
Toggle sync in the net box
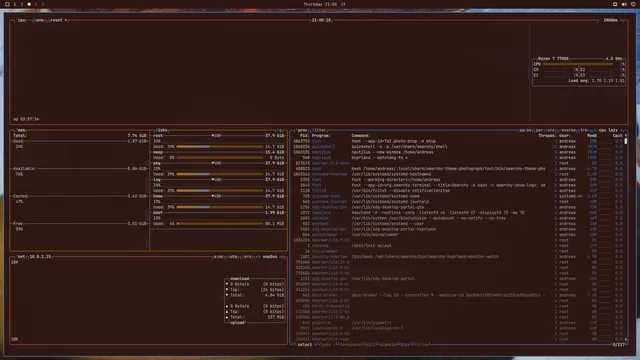coord(218,257)
